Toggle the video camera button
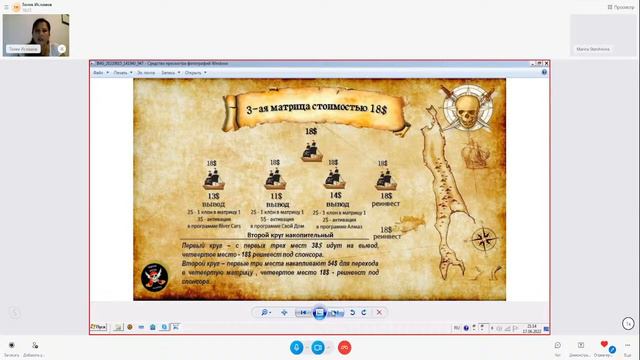This screenshot has width=640, height=360. (x=318, y=348)
